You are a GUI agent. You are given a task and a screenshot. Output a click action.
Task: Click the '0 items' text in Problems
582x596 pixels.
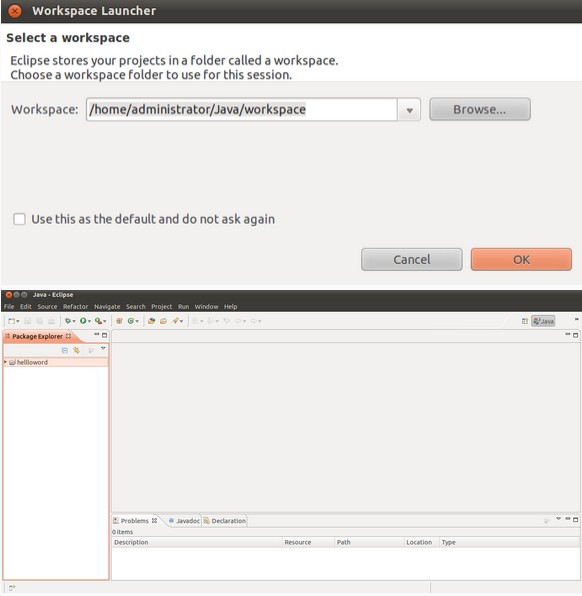tap(122, 532)
